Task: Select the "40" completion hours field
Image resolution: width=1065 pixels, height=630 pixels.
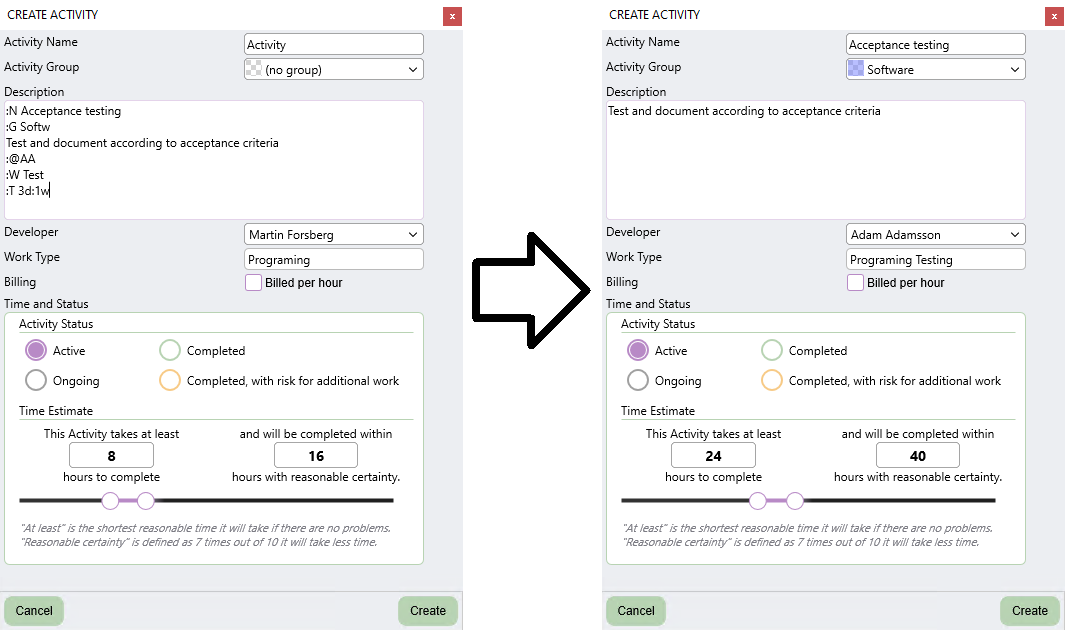Action: [x=917, y=454]
